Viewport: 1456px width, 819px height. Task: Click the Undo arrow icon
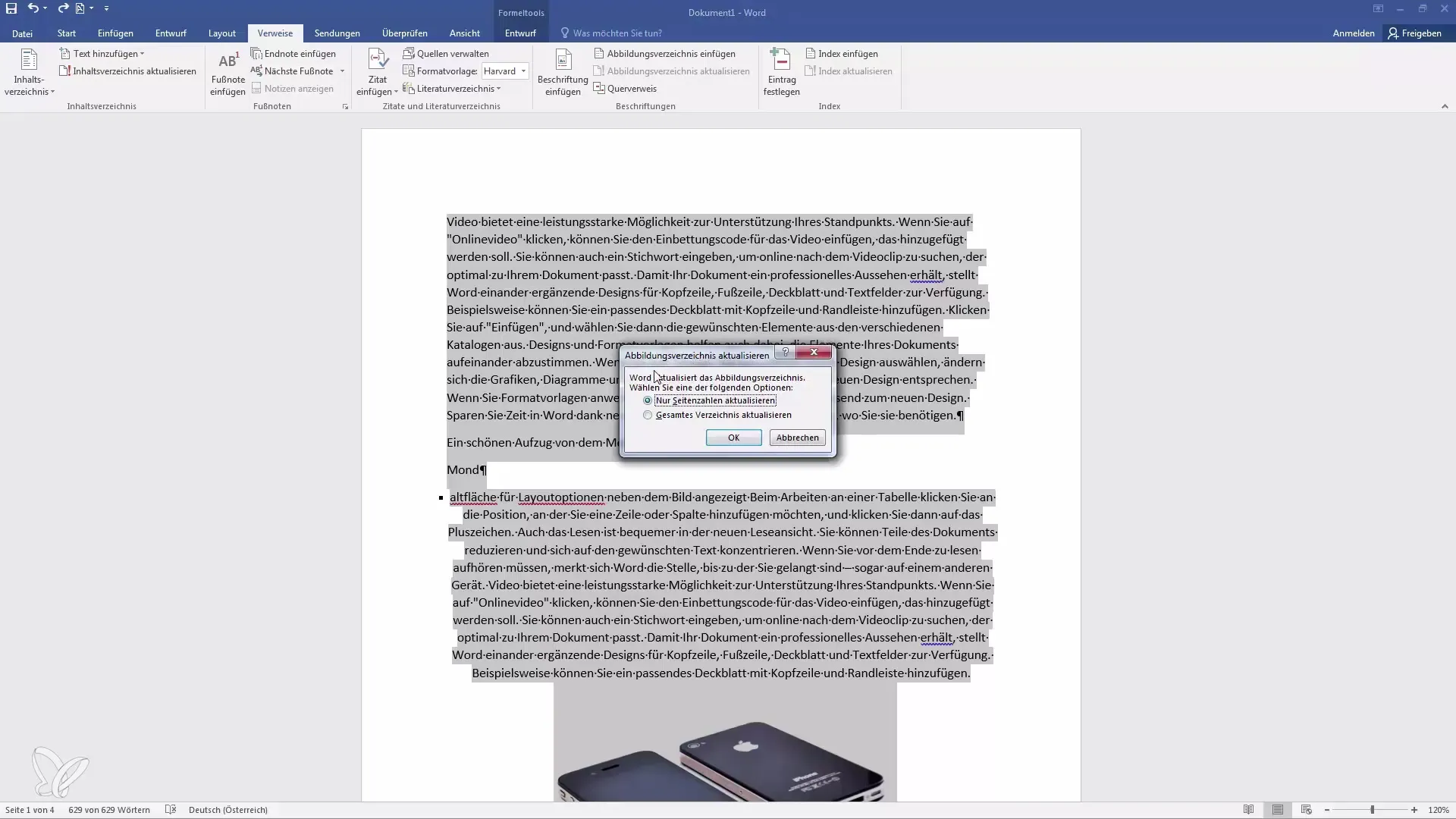(x=33, y=8)
